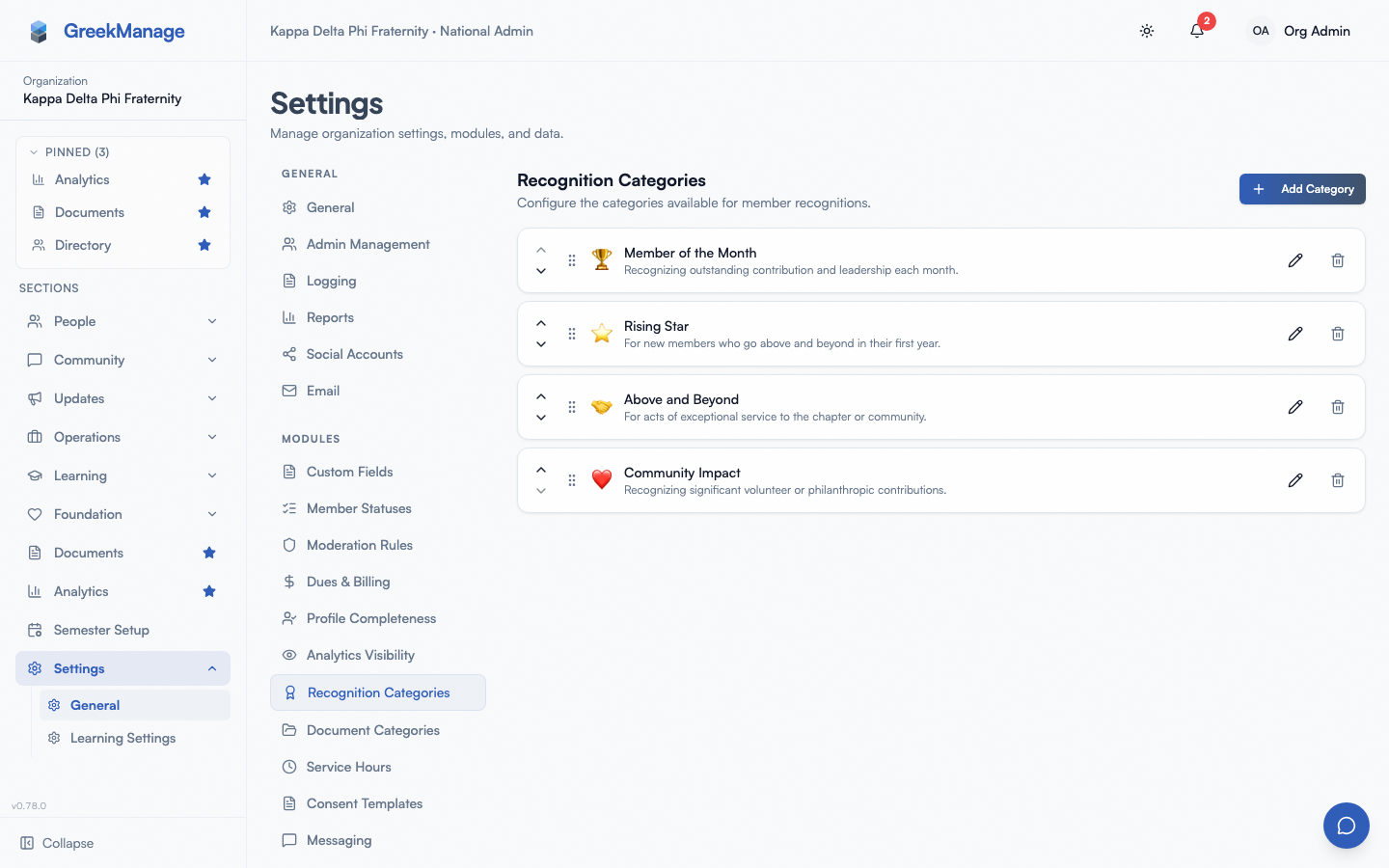Move Community Impact up one position
Viewport: 1389px width, 868px height.
coord(541,470)
